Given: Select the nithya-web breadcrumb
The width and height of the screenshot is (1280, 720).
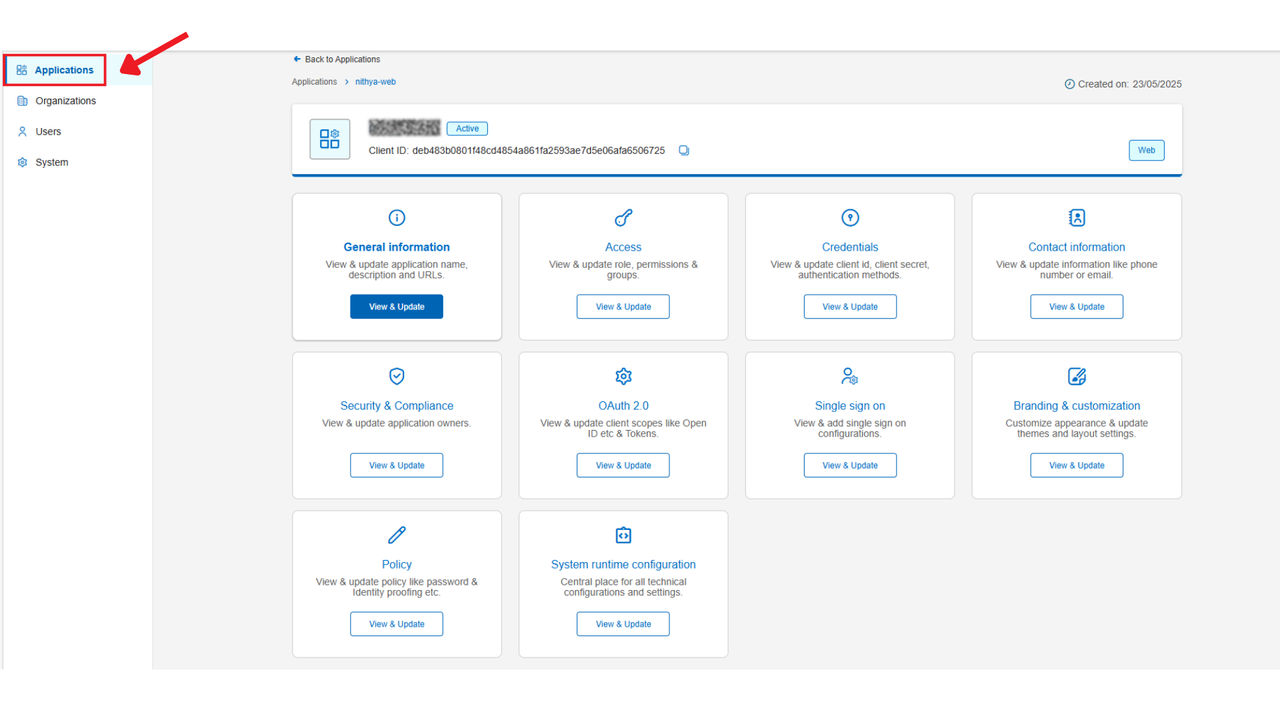Looking at the screenshot, I should coord(376,82).
